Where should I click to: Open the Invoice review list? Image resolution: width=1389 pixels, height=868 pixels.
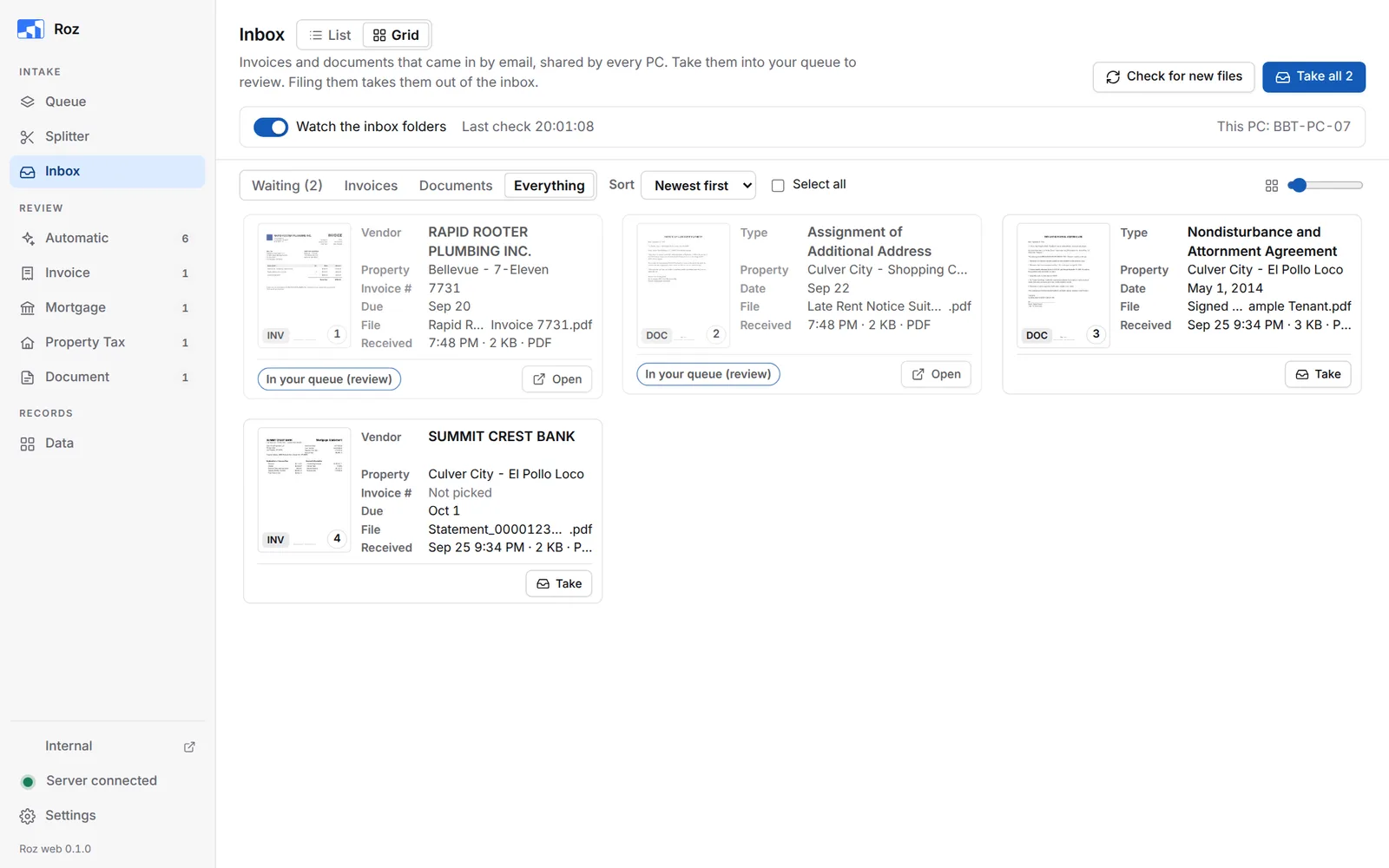tap(108, 273)
